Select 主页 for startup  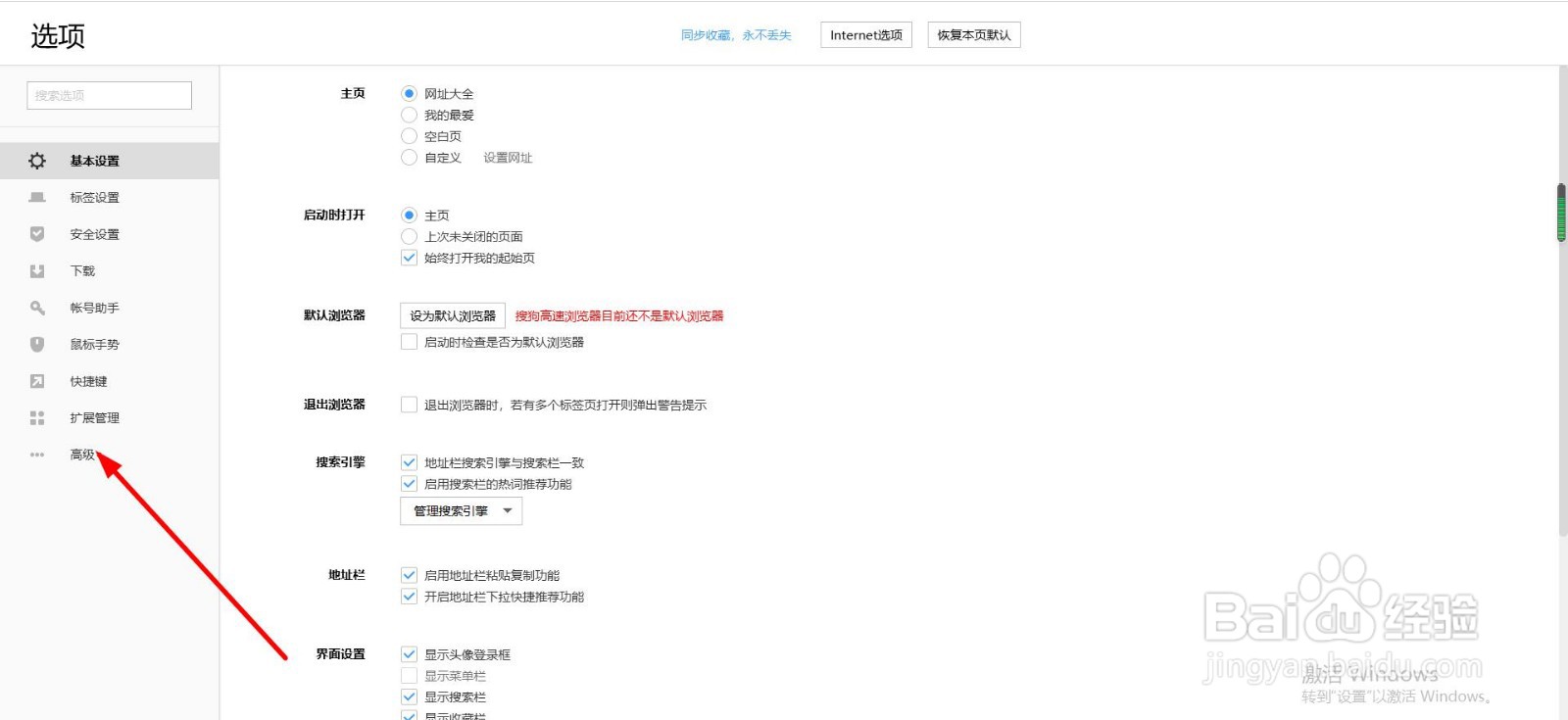coord(410,216)
